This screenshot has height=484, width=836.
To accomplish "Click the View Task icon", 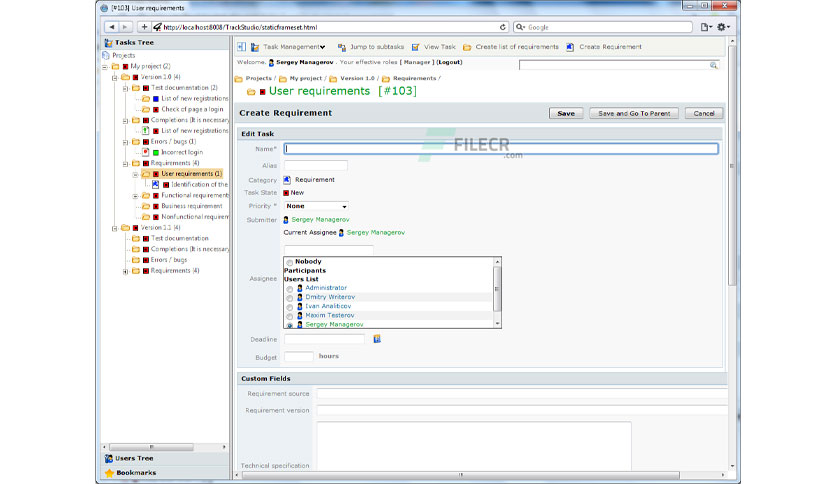I will 415,47.
